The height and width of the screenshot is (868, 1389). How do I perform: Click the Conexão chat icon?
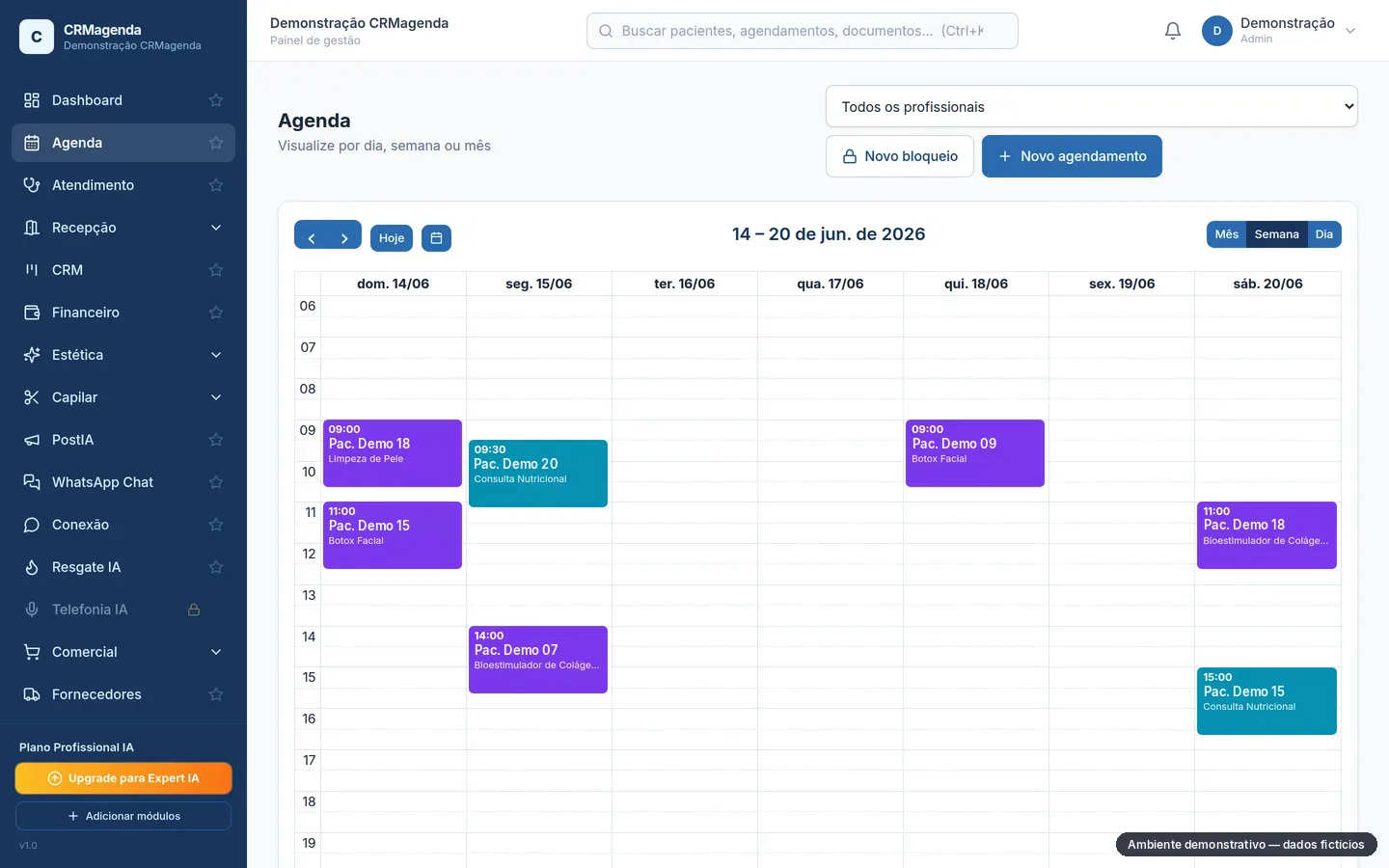32,525
